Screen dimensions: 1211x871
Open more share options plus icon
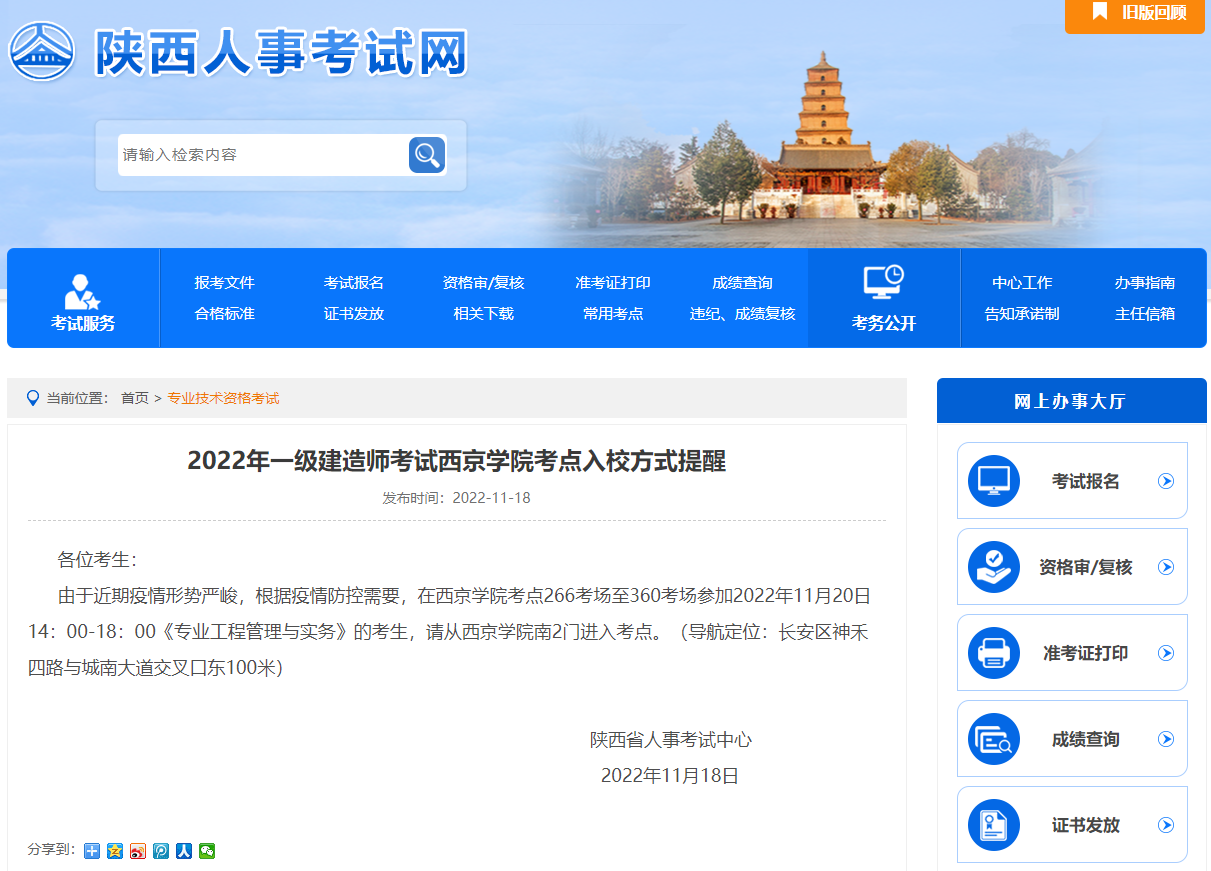[92, 851]
